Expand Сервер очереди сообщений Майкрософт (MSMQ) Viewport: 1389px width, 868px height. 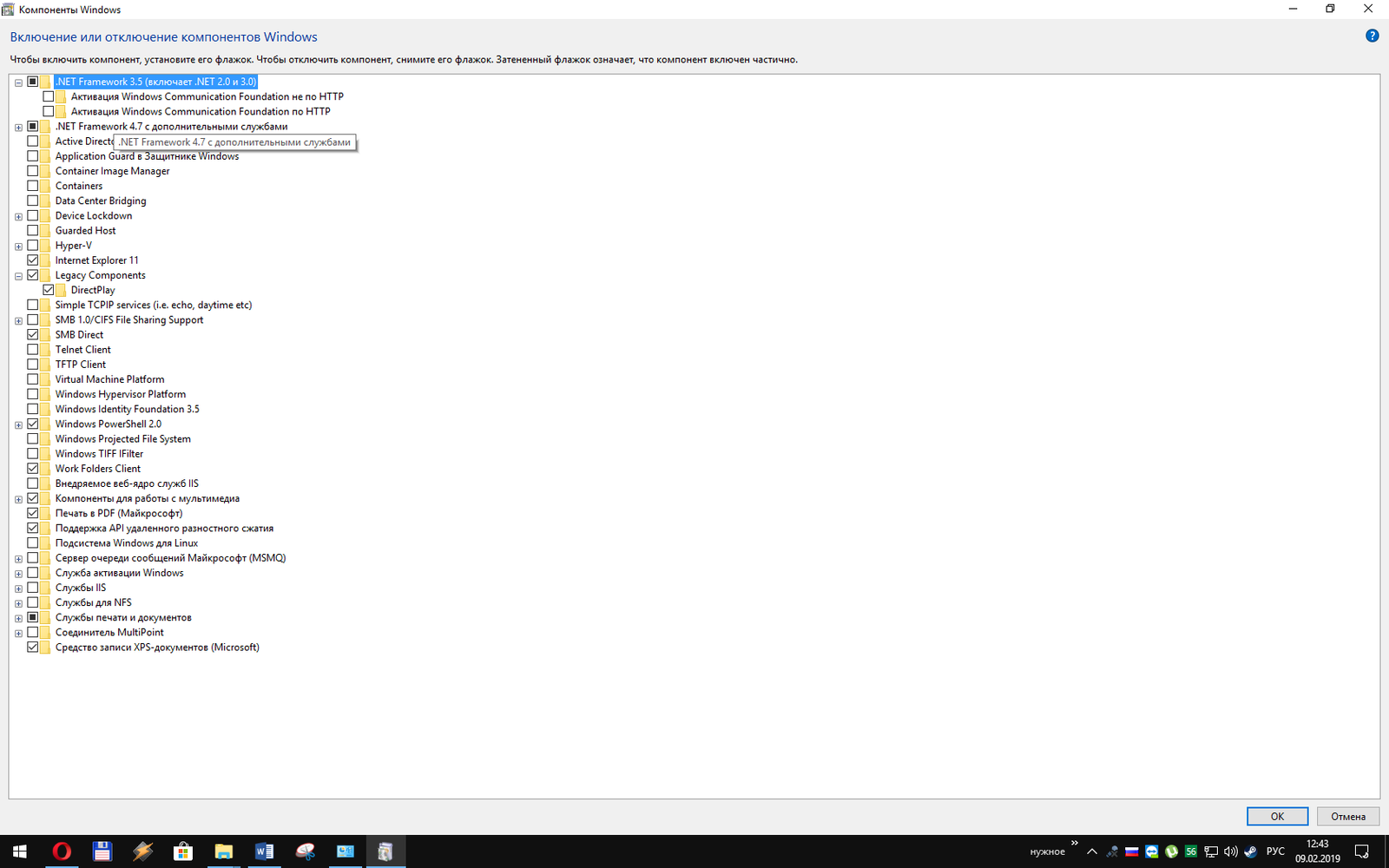[18, 559]
